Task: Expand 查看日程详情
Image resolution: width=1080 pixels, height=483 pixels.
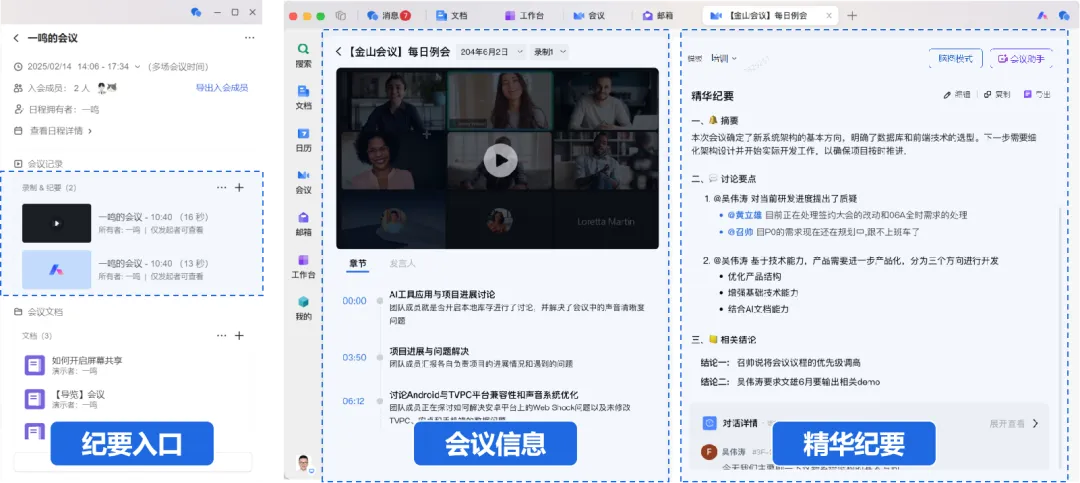Action: pos(61,130)
